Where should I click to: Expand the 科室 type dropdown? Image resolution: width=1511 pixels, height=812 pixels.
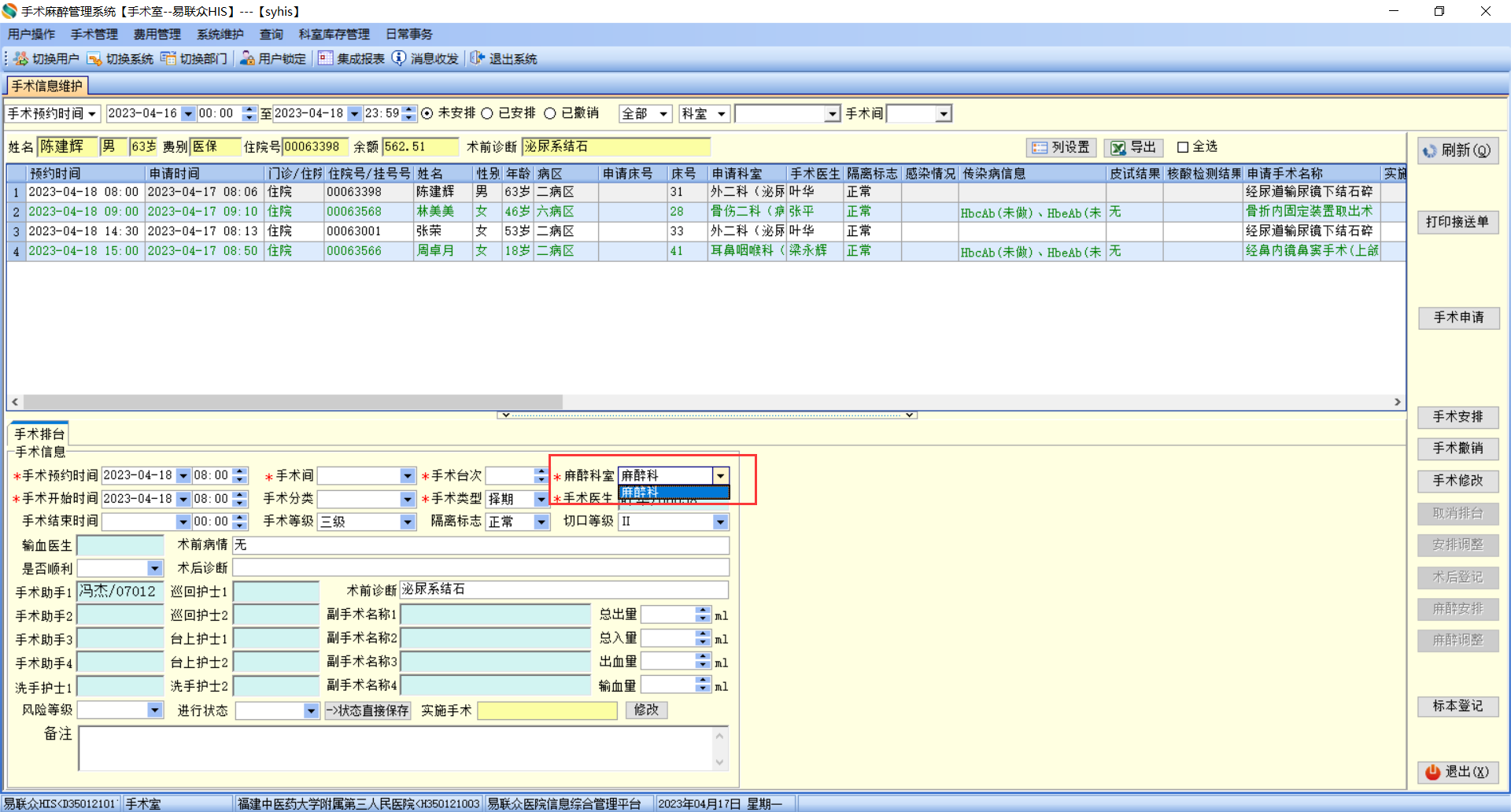[721, 114]
